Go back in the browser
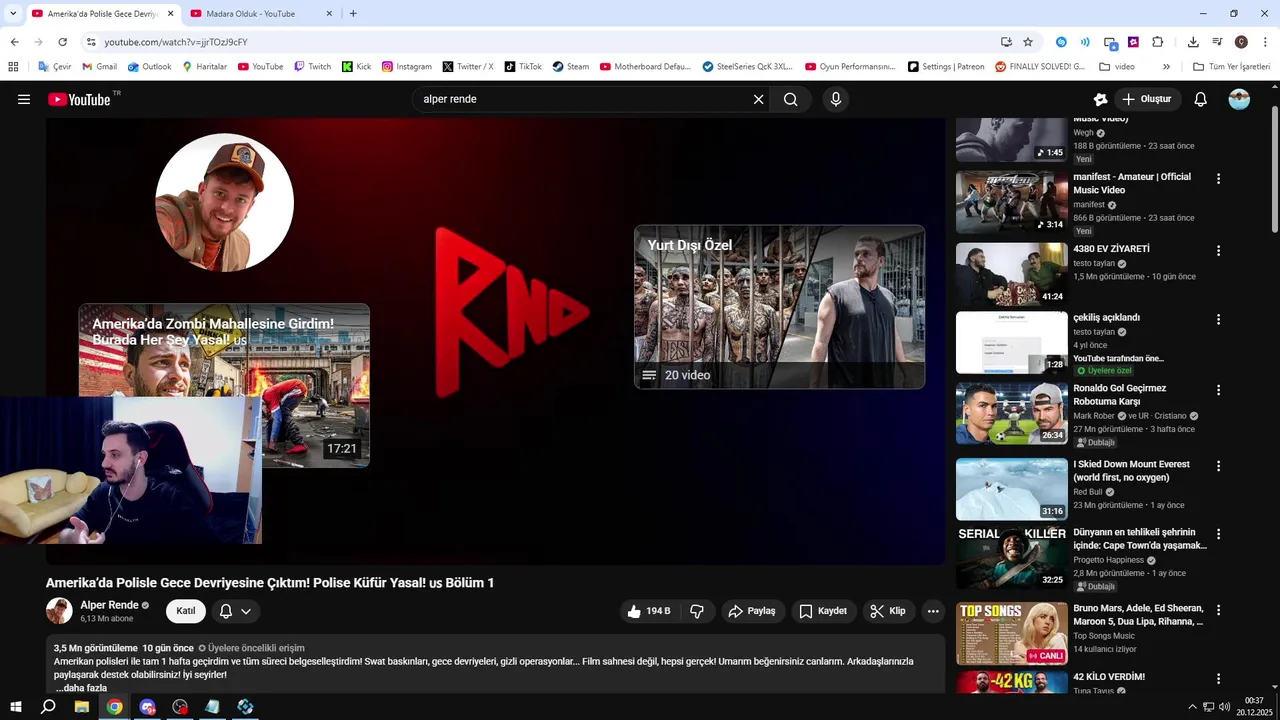The image size is (1280, 720). [14, 42]
